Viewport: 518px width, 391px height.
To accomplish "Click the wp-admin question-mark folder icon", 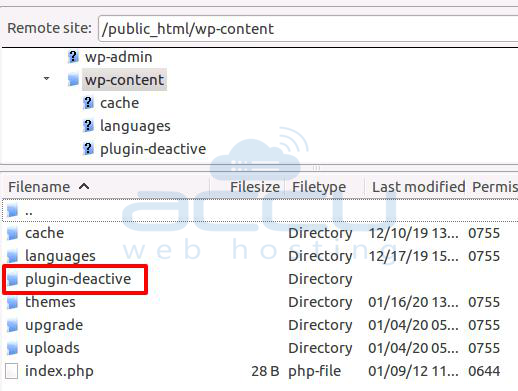I will (73, 57).
